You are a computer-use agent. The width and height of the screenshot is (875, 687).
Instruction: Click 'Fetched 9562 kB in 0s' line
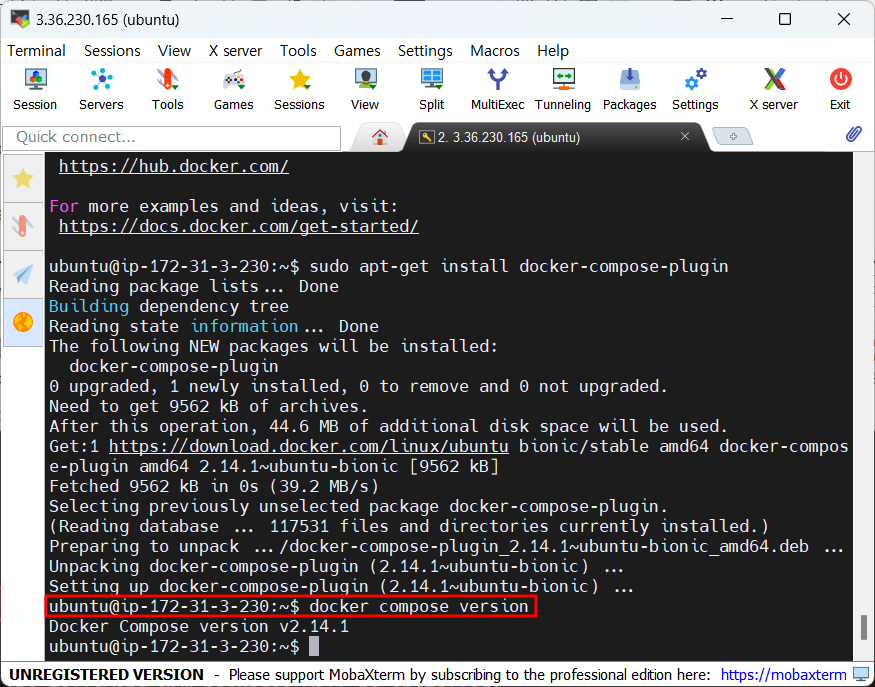(x=214, y=486)
